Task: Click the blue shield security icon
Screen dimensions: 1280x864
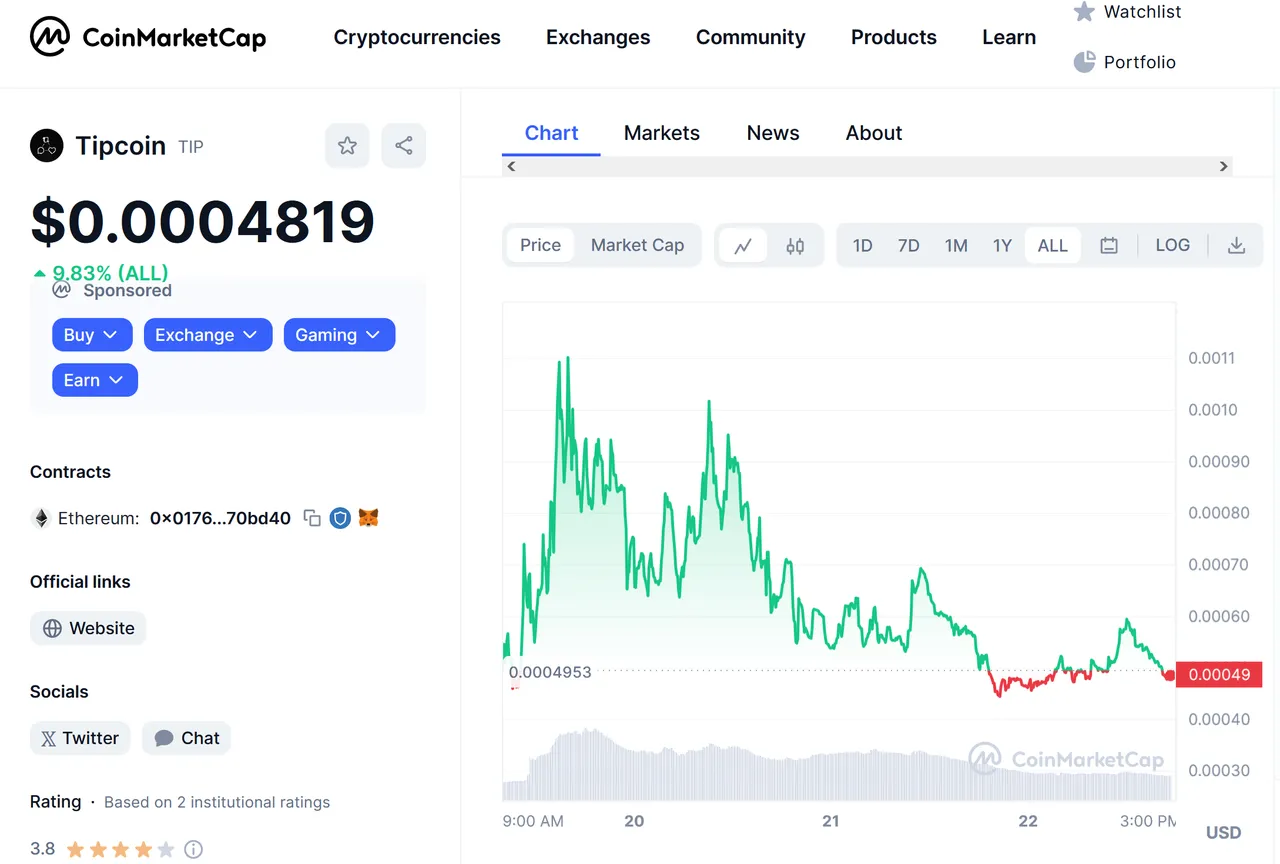Action: 340,518
